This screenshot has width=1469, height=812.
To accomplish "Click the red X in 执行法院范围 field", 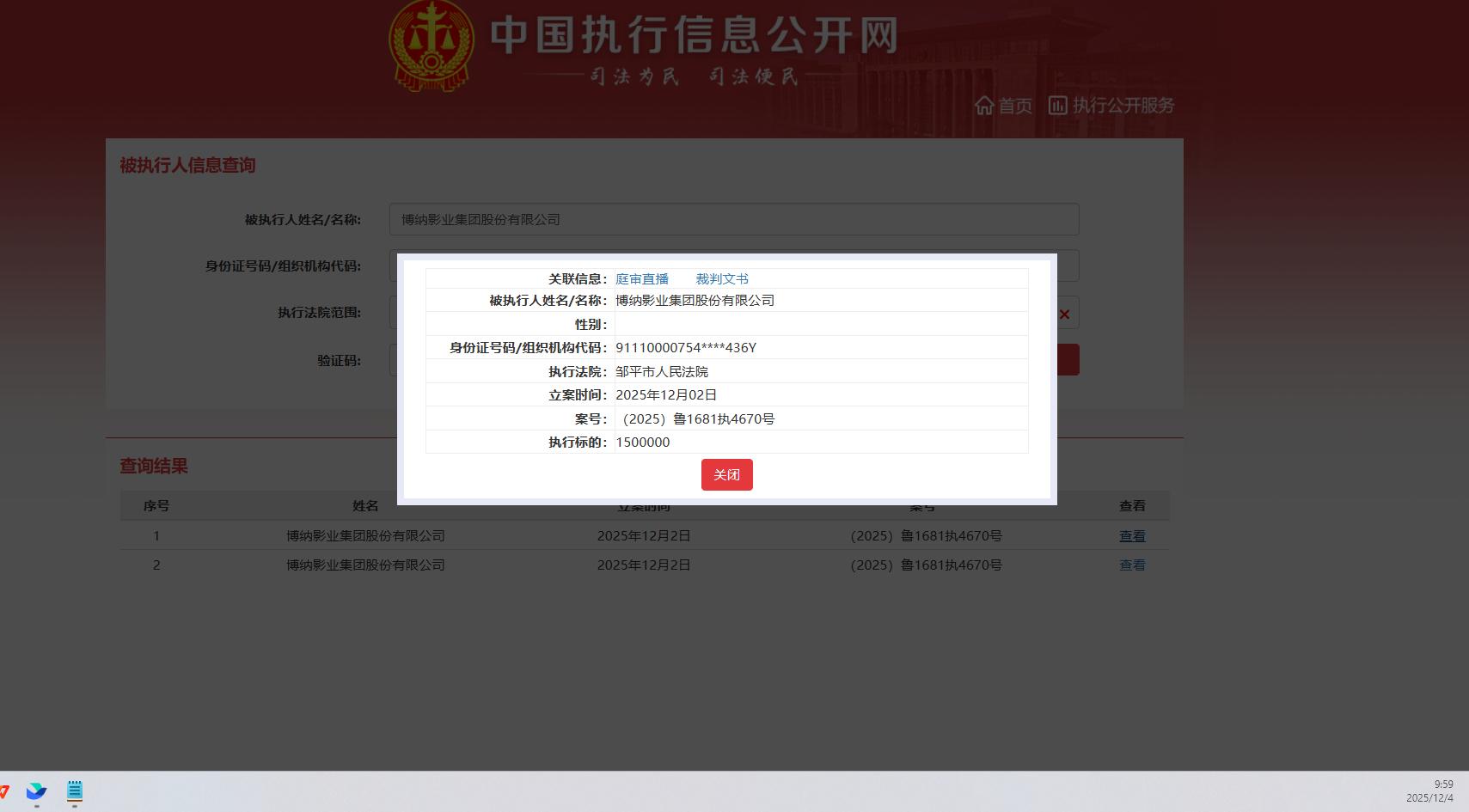I will 1064,314.
